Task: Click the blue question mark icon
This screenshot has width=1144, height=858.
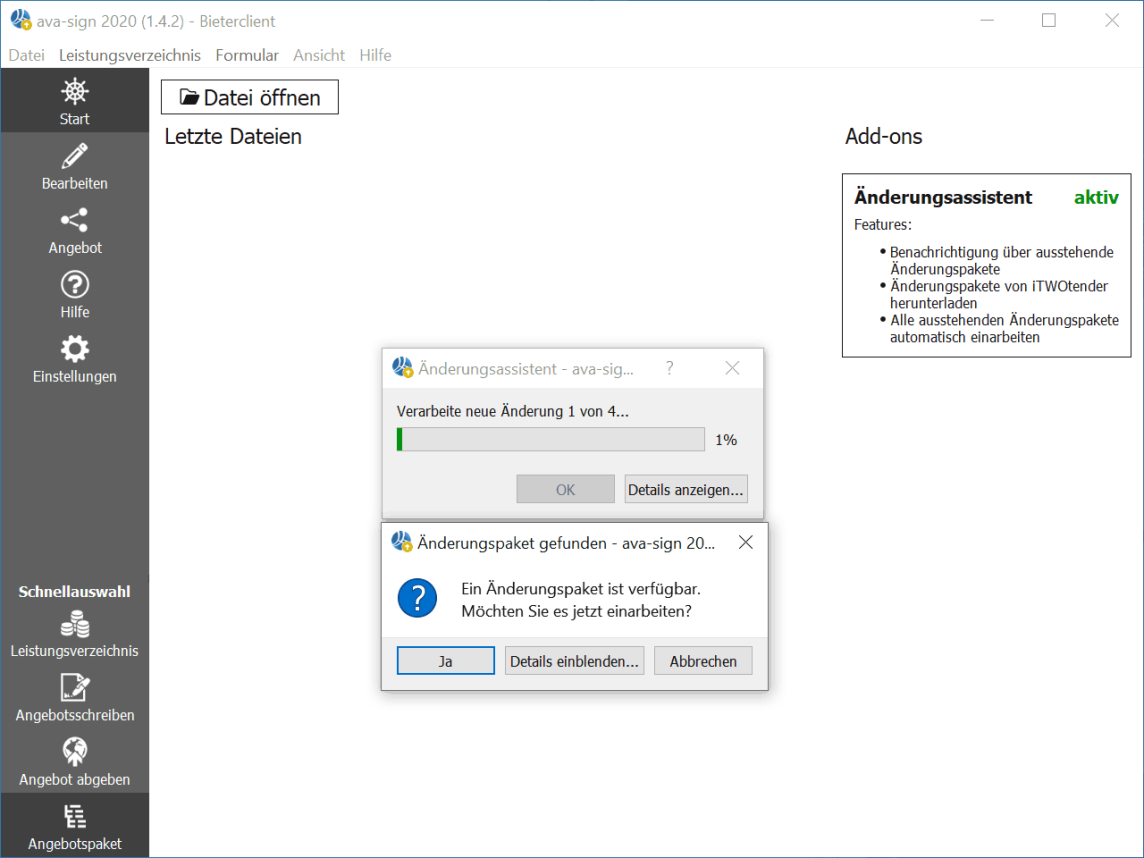Action: 417,598
